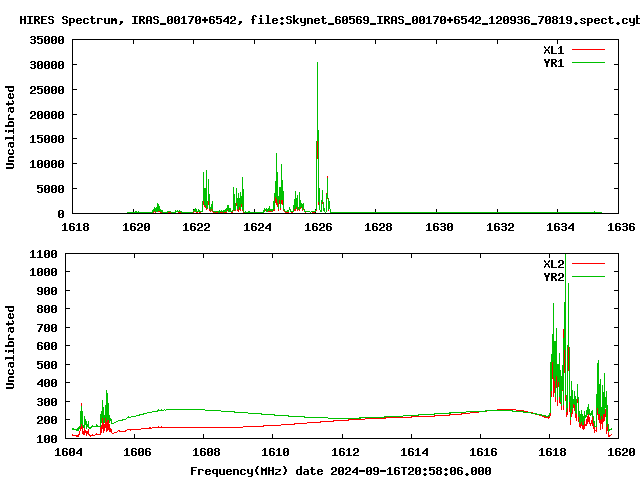Click the 600 y-axis tick label
The height and width of the screenshot is (480, 640).
pyautogui.click(x=47, y=346)
